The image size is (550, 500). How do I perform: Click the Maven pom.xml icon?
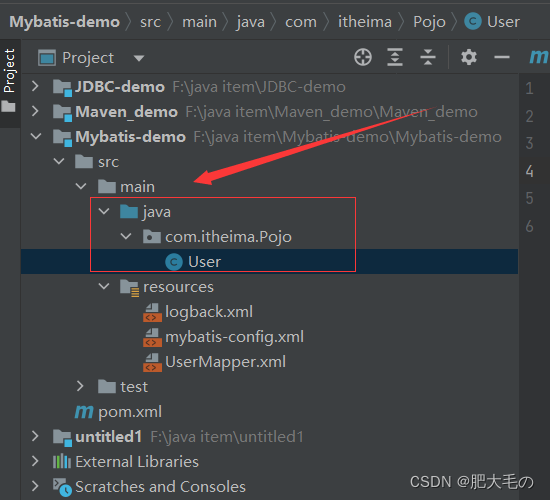(84, 412)
